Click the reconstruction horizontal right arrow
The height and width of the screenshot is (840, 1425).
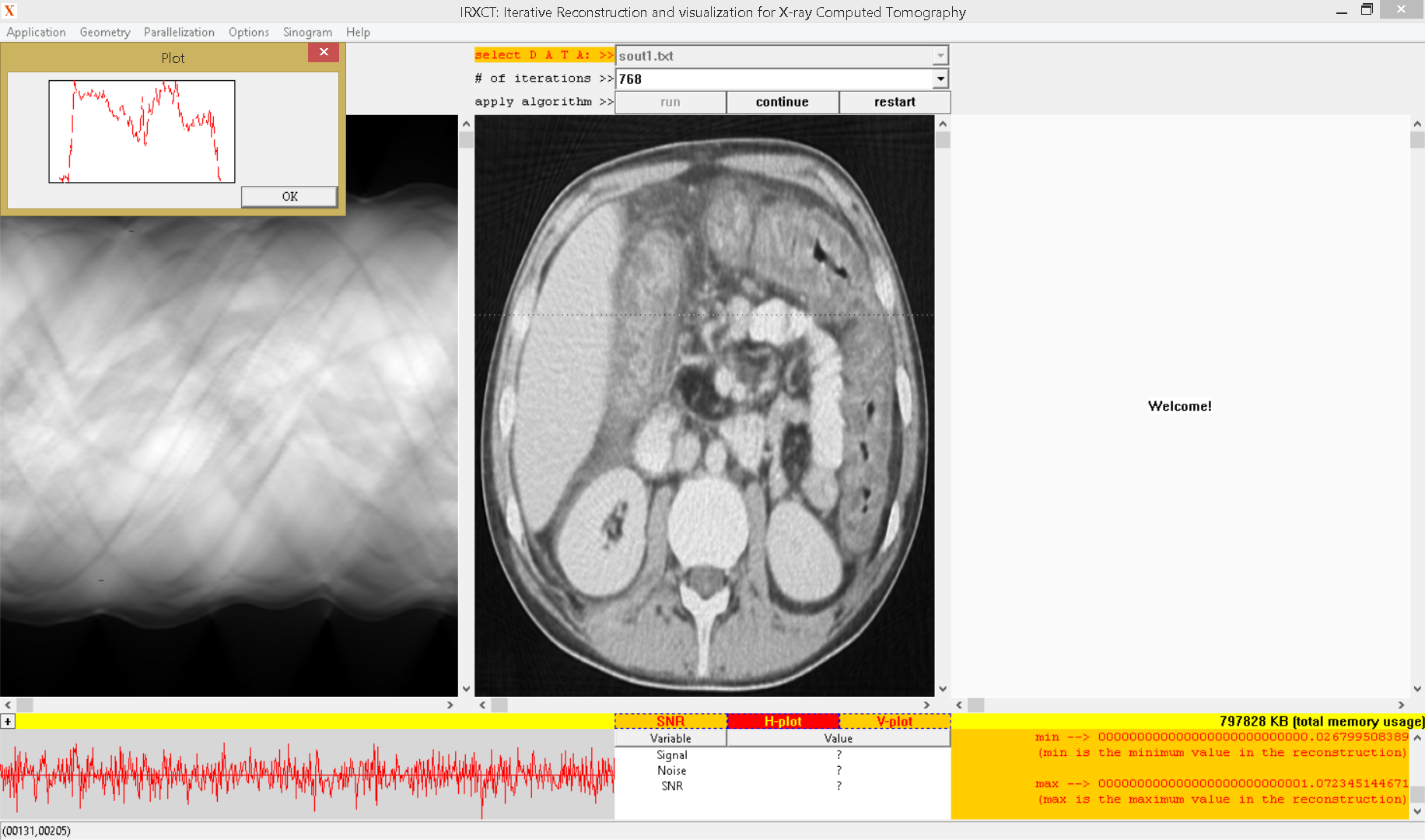tap(926, 705)
